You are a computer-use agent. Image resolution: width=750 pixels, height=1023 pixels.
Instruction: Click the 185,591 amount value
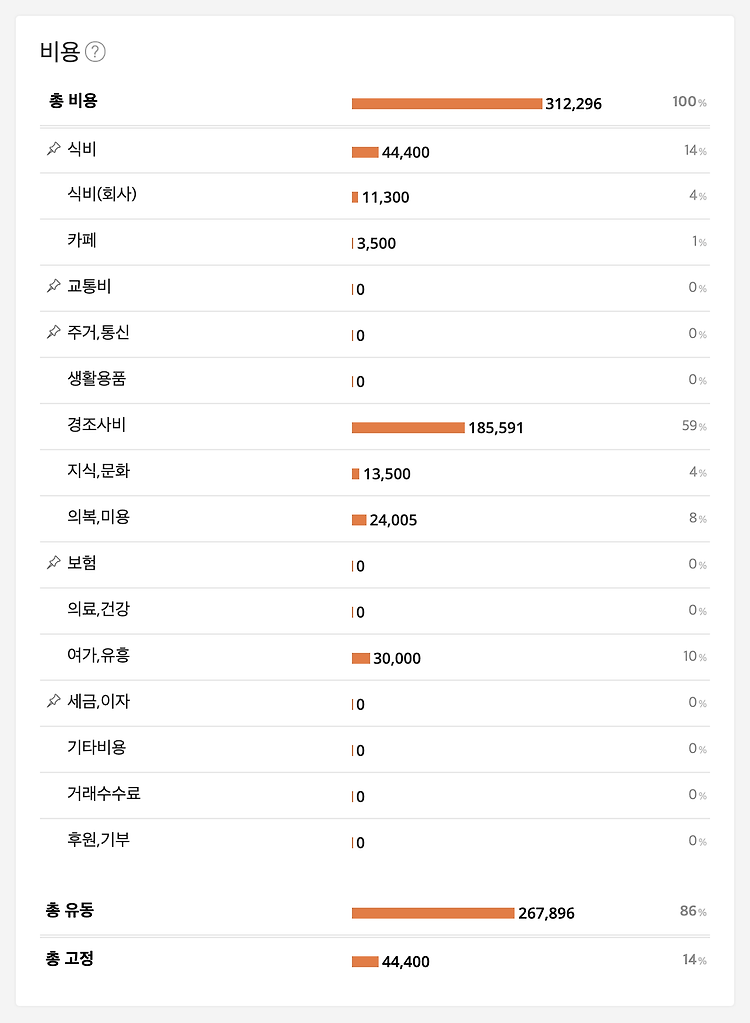(x=496, y=428)
